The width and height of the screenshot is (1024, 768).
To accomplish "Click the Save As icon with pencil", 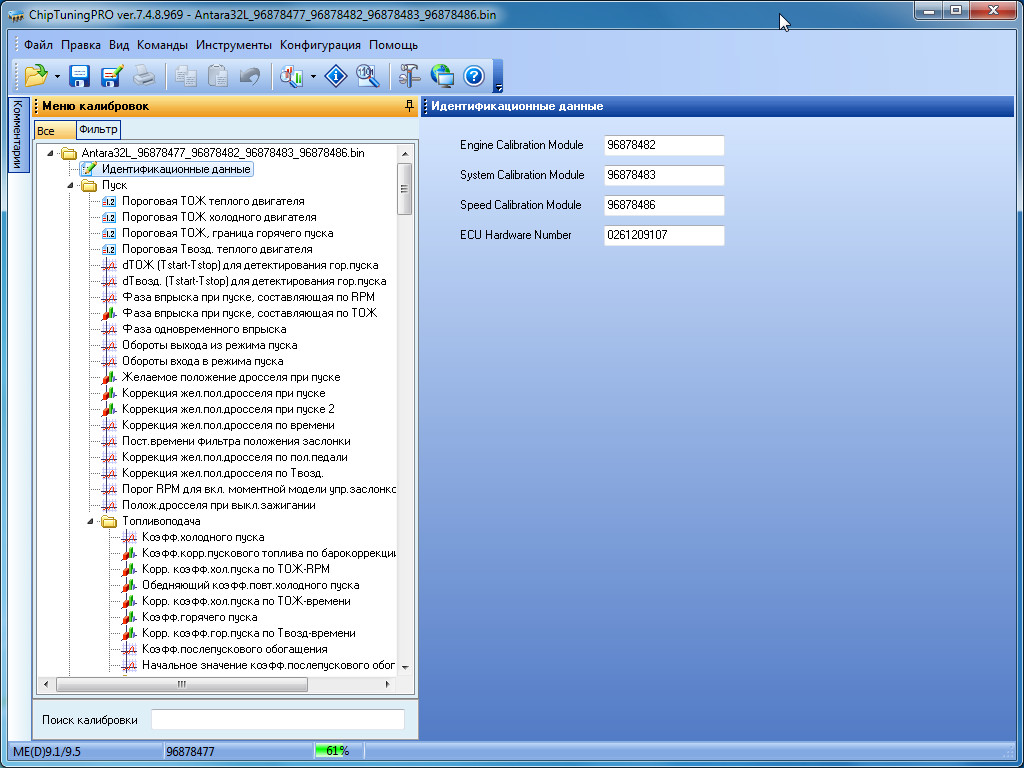I will pos(111,76).
